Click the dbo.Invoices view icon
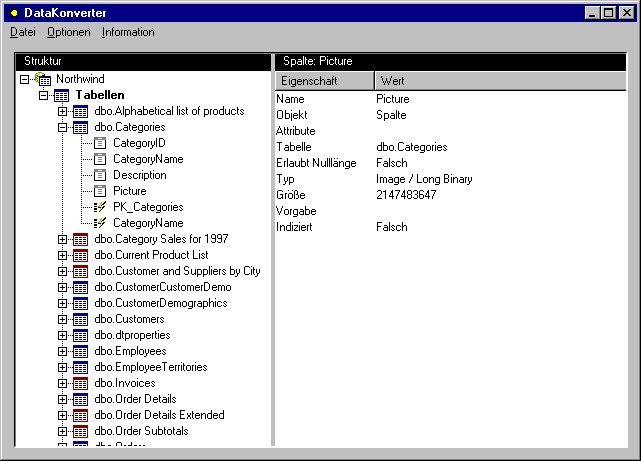 point(80,383)
